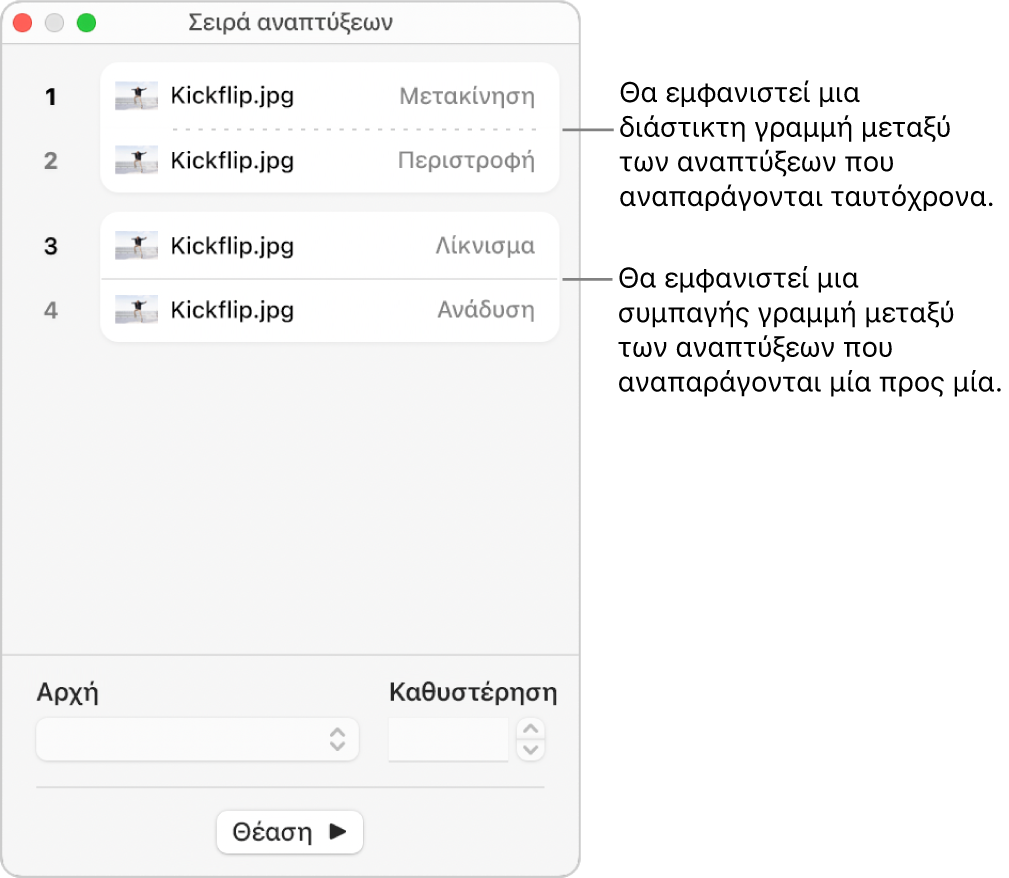Click the Μετακίνηση effect label

[x=467, y=96]
